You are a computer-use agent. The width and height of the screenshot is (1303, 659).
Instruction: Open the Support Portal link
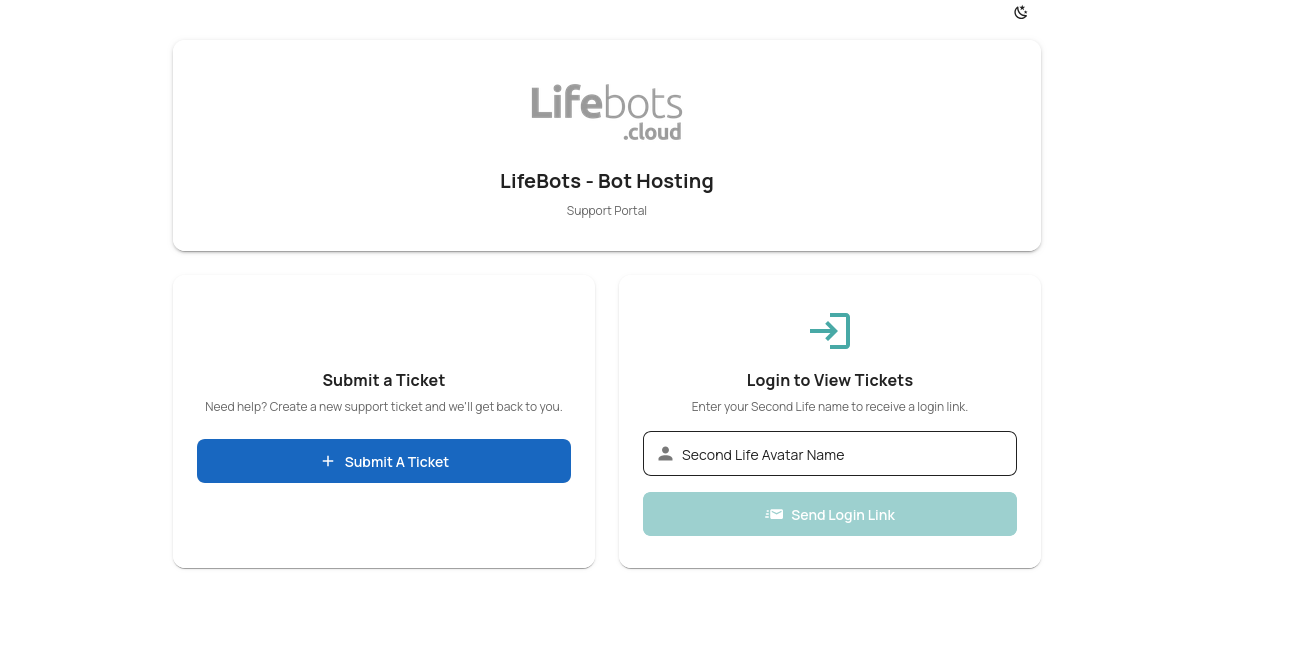(x=606, y=210)
